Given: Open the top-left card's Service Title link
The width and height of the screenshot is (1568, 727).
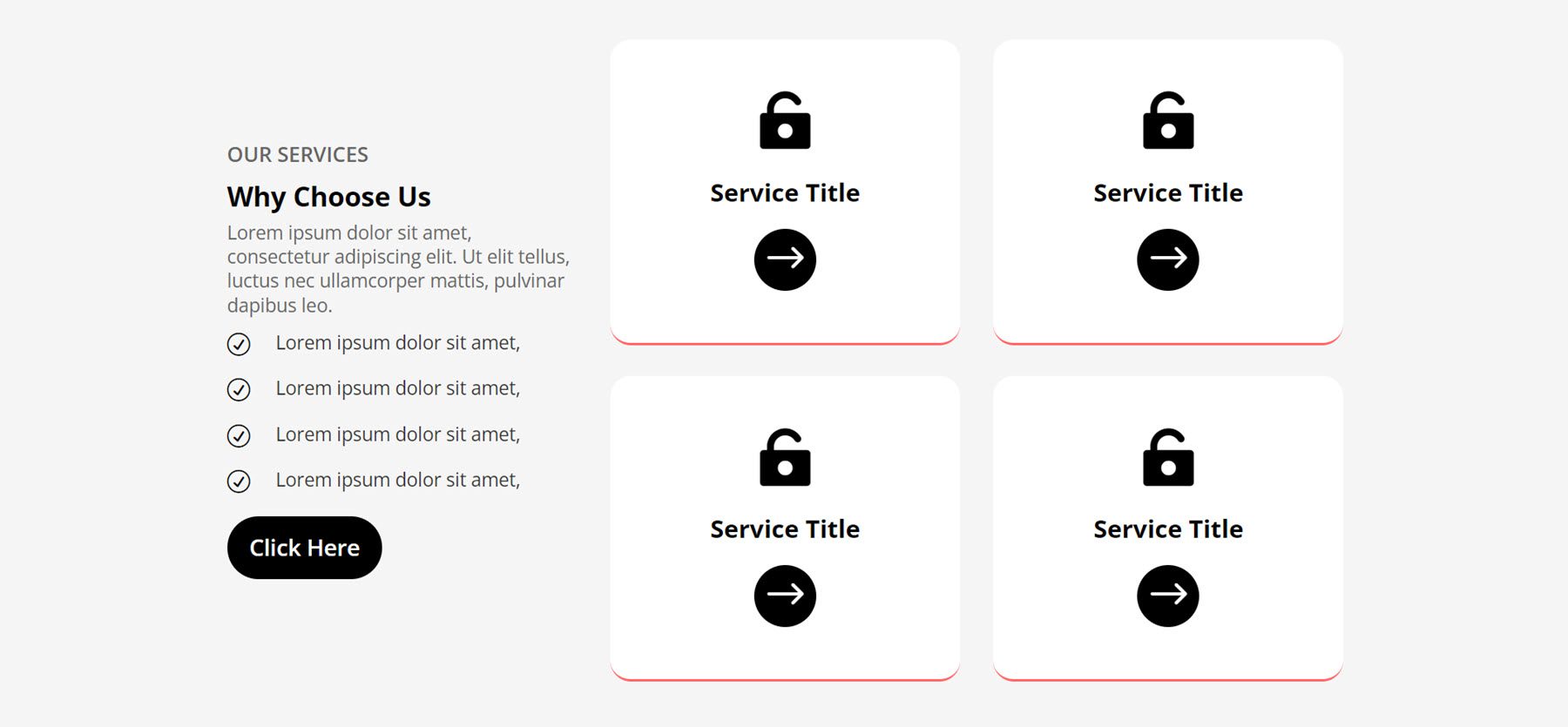Looking at the screenshot, I should pyautogui.click(x=785, y=192).
